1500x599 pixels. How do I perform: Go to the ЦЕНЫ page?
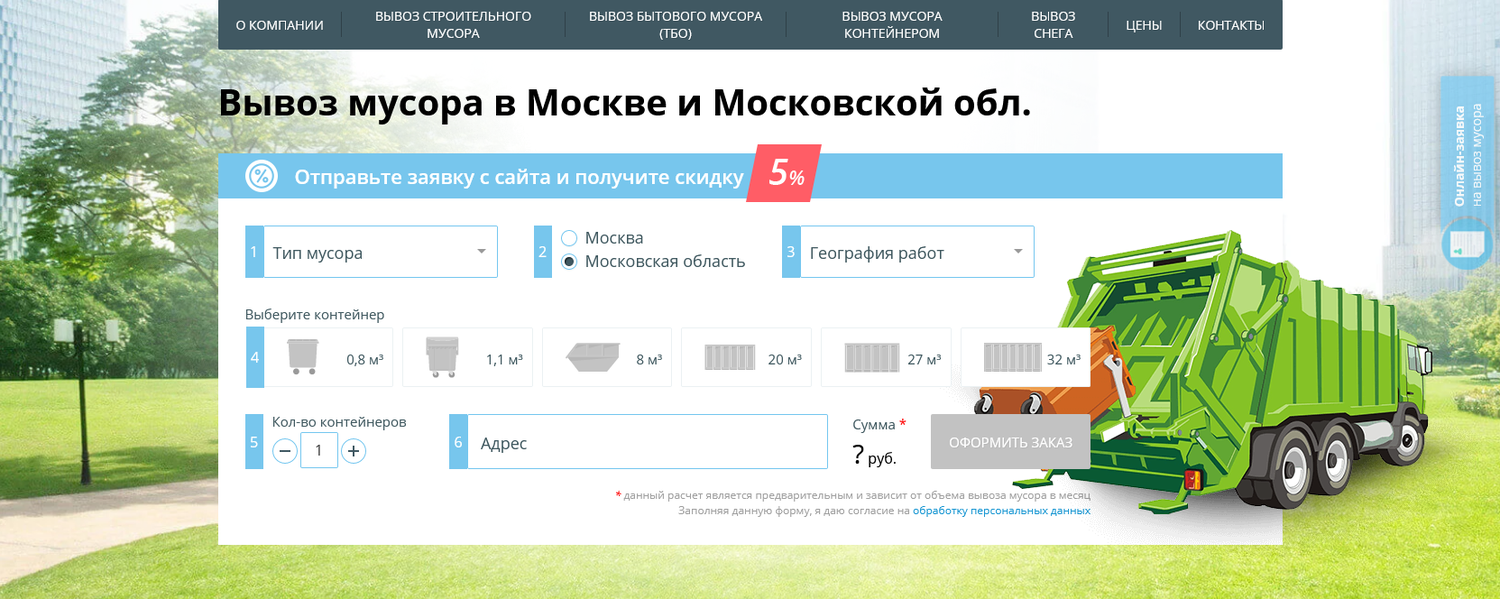coord(1144,25)
